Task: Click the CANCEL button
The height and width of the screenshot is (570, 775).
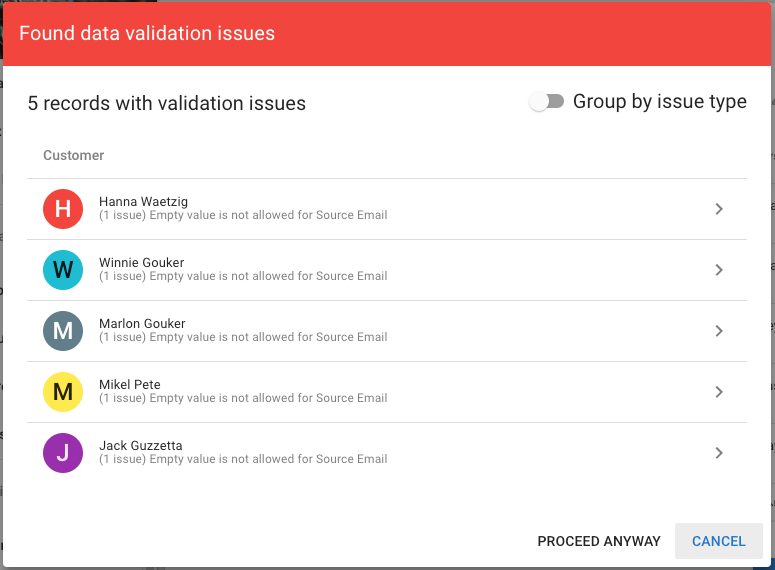Action: (719, 541)
